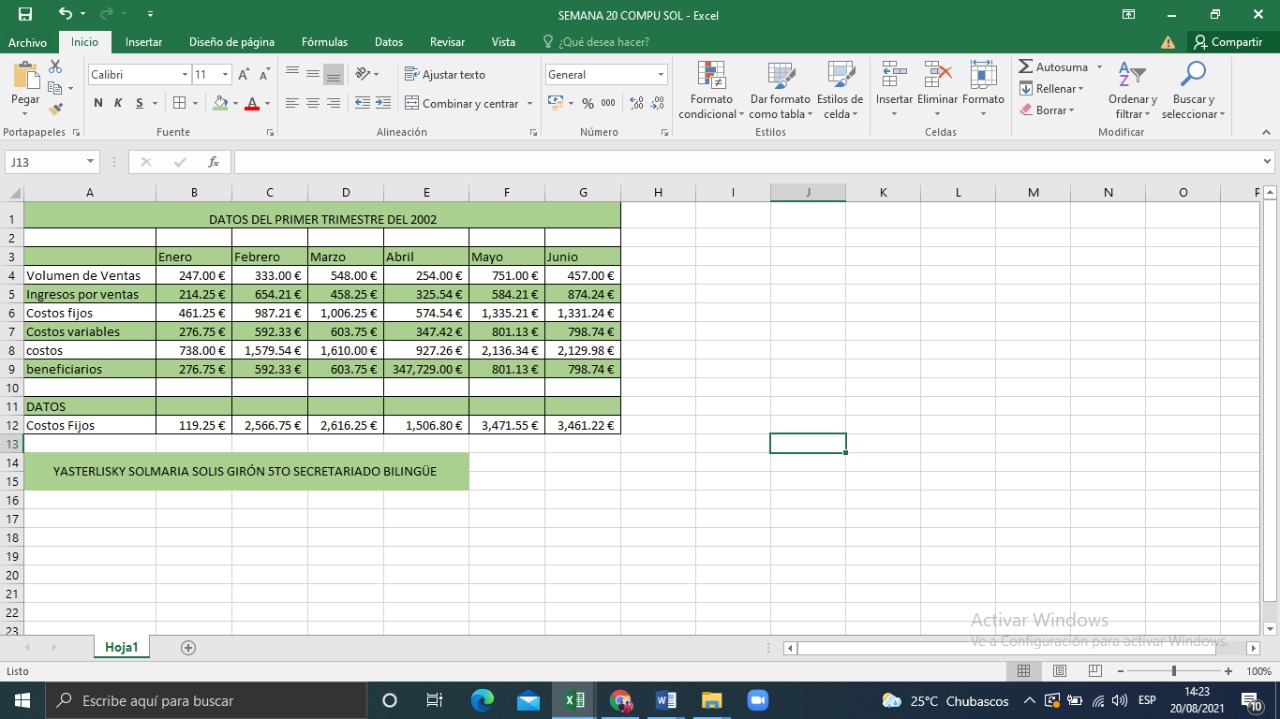Expand the formula bar chevron
Image resolution: width=1280 pixels, height=719 pixels.
tap(1268, 162)
